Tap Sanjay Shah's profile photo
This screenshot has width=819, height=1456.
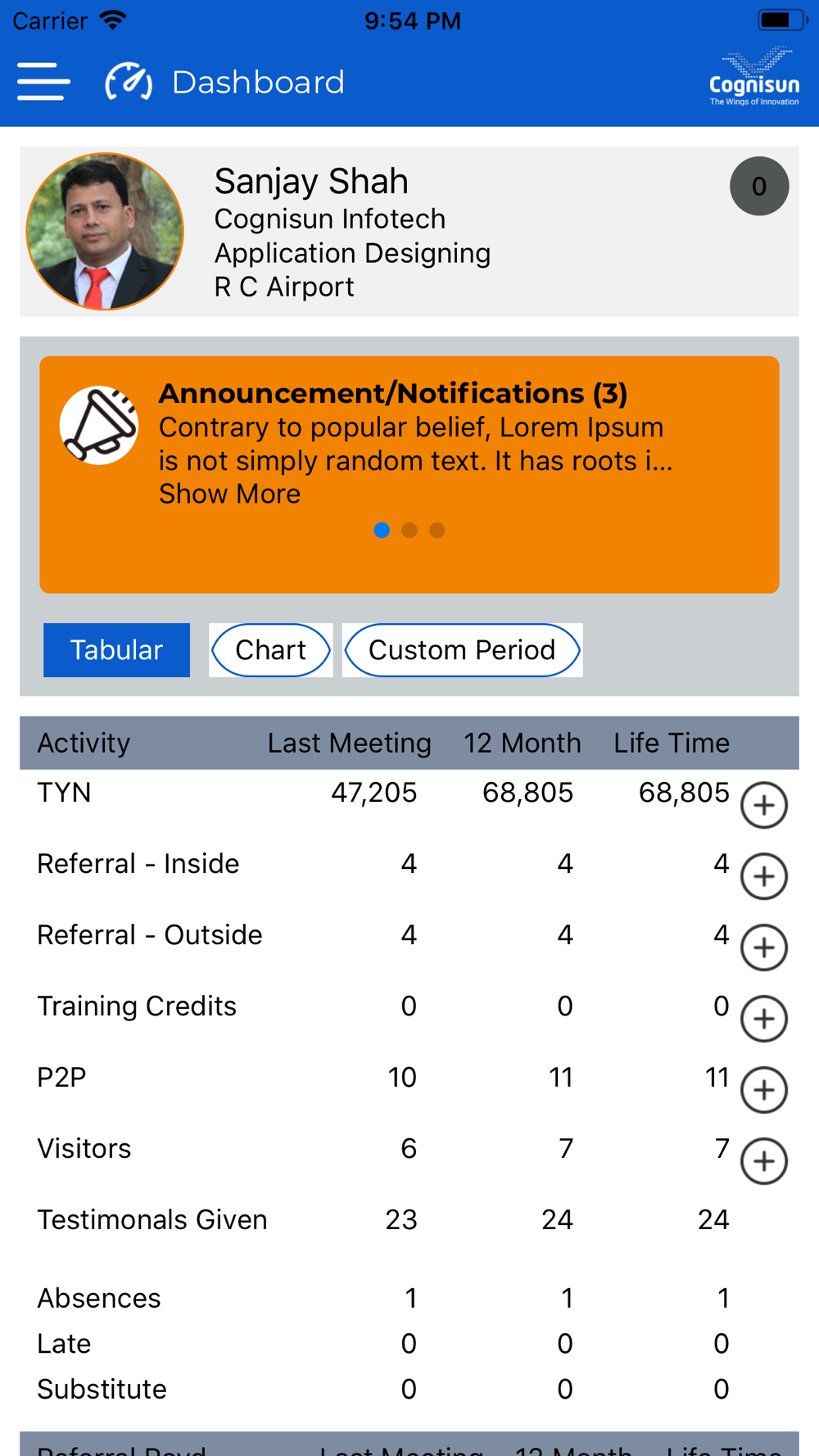(x=105, y=232)
